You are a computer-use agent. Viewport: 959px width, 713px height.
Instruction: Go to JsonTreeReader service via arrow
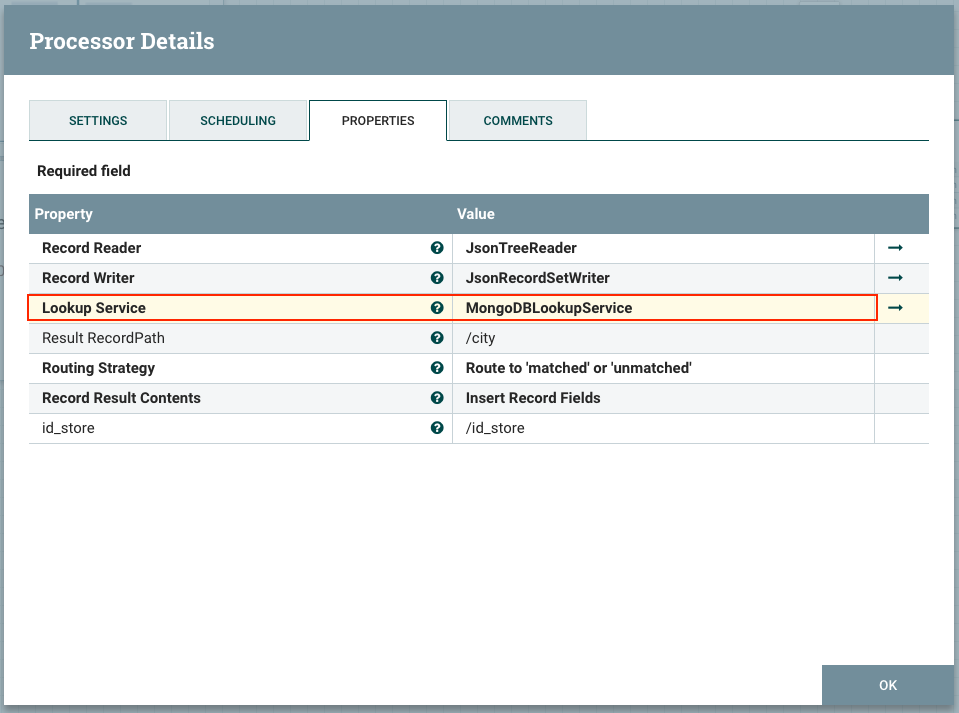tap(895, 248)
